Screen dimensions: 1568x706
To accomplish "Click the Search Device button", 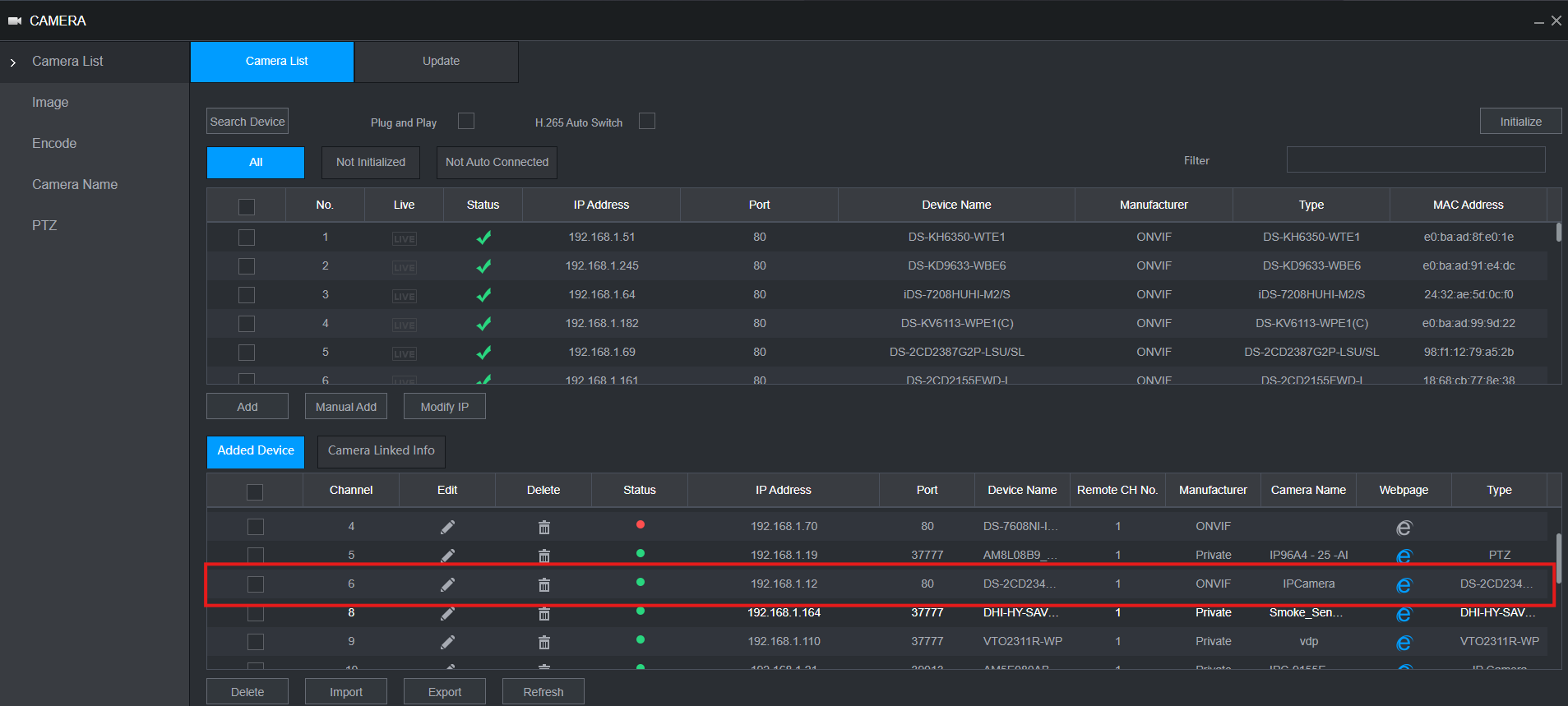I will [247, 122].
